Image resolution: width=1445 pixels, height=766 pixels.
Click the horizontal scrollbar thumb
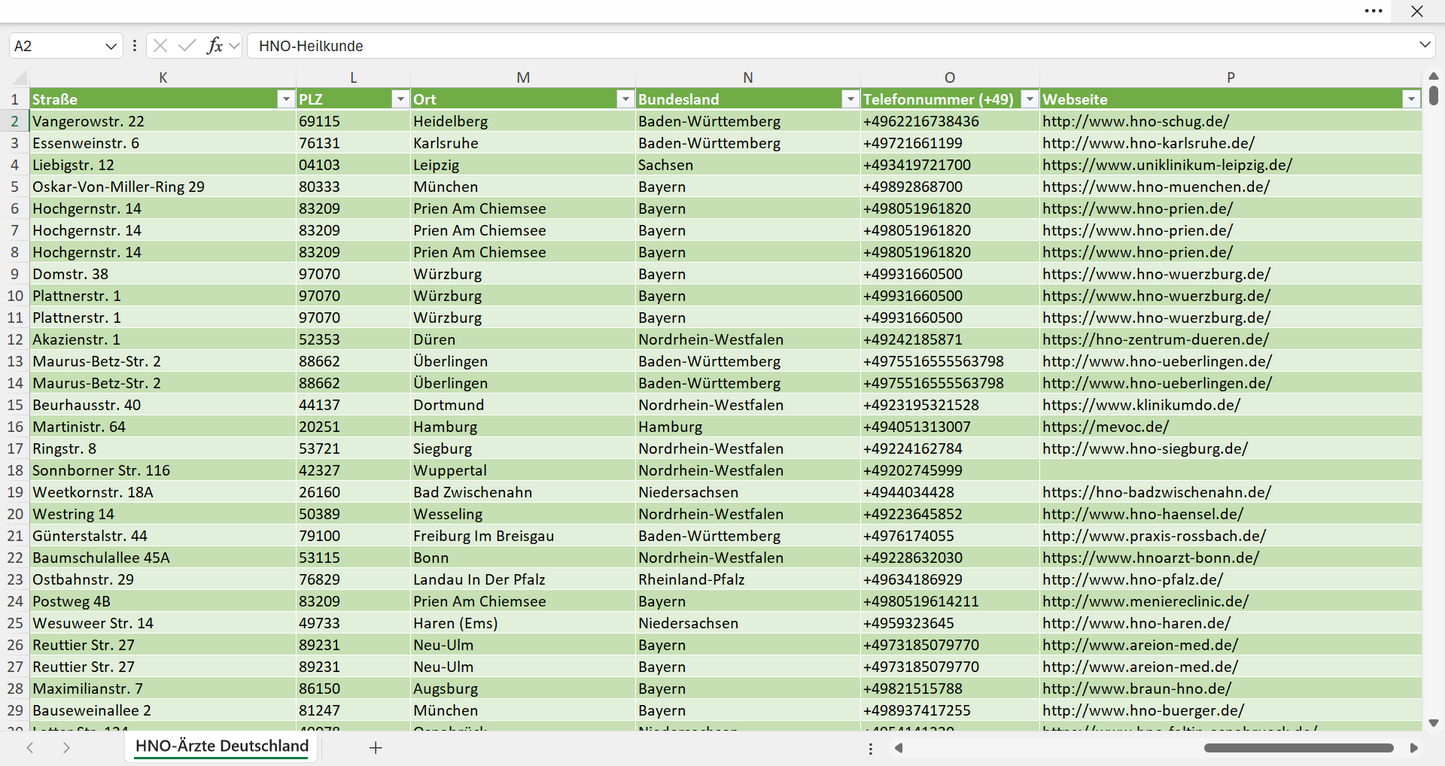pyautogui.click(x=1298, y=748)
